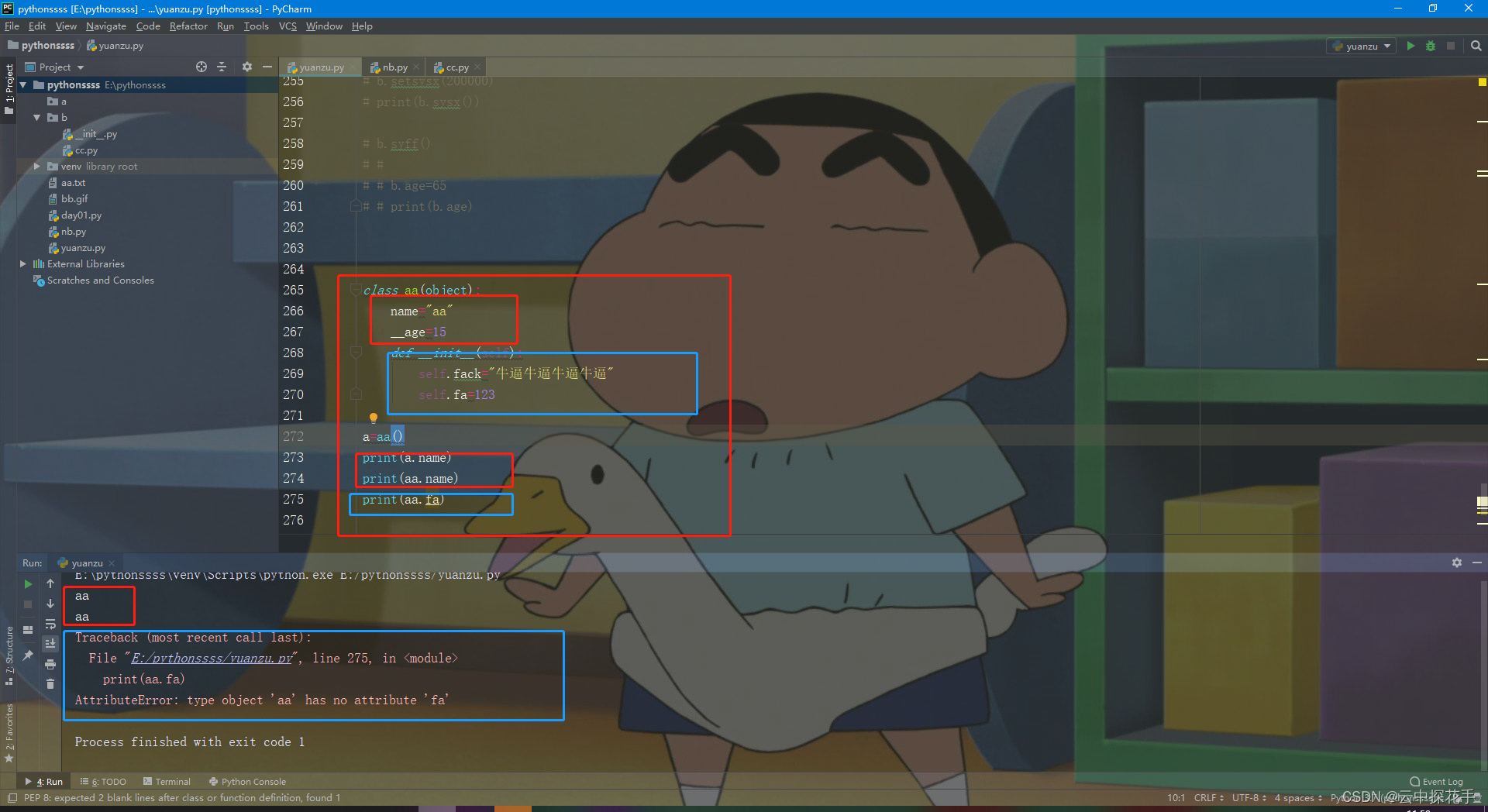This screenshot has width=1488, height=812.
Task: Rerun yuanzu in Run panel
Action: click(x=28, y=584)
